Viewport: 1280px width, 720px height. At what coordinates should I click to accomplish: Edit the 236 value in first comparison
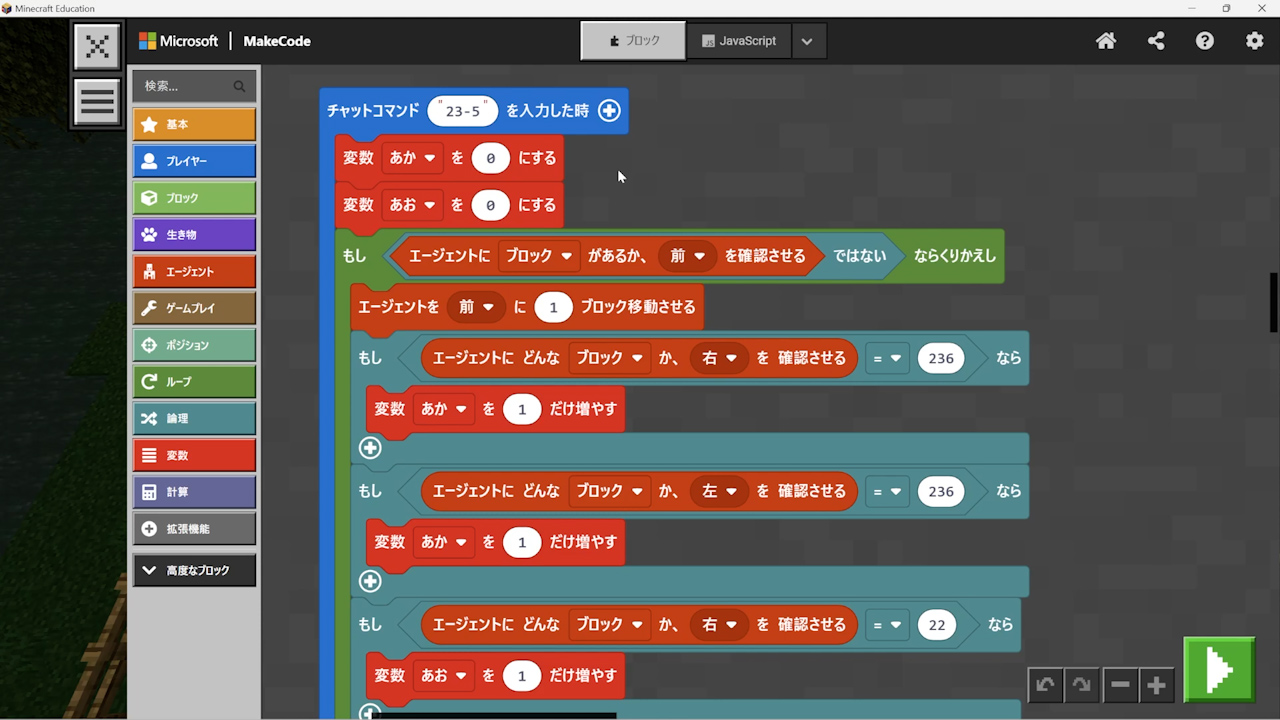coord(940,358)
